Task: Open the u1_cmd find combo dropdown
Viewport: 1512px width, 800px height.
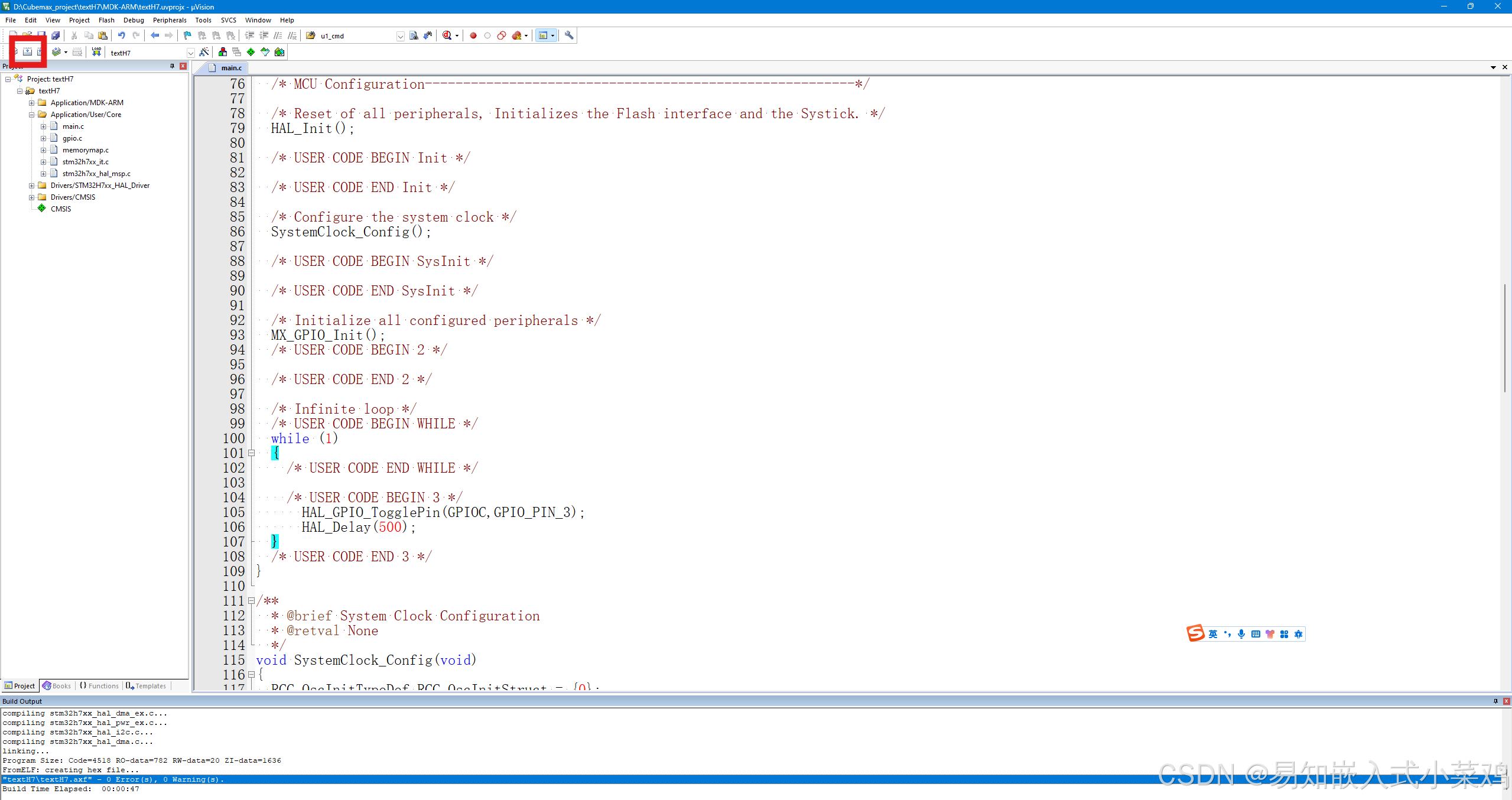Action: click(400, 36)
